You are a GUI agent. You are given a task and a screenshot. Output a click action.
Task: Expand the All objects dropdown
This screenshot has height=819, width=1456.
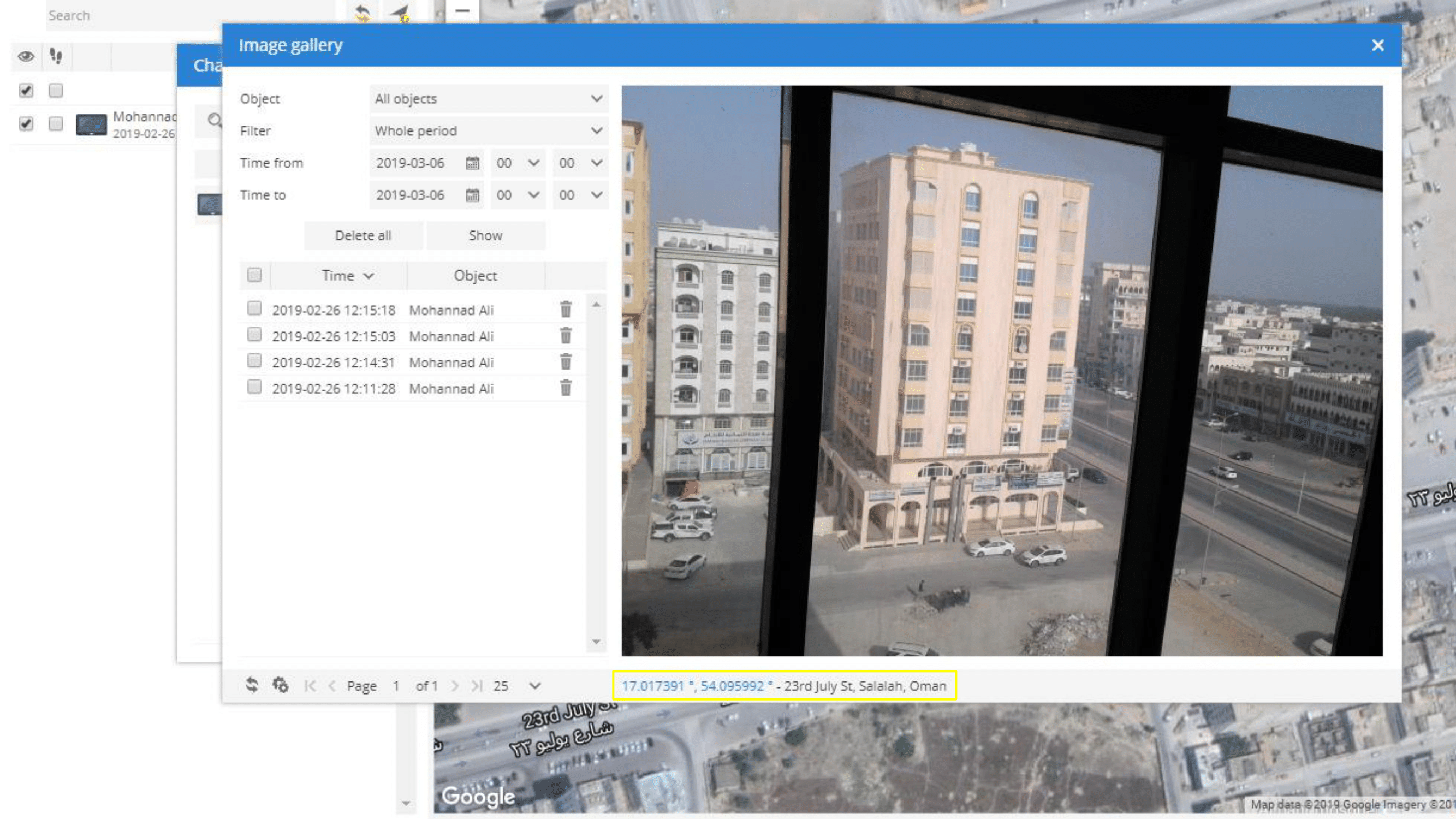[x=489, y=99]
